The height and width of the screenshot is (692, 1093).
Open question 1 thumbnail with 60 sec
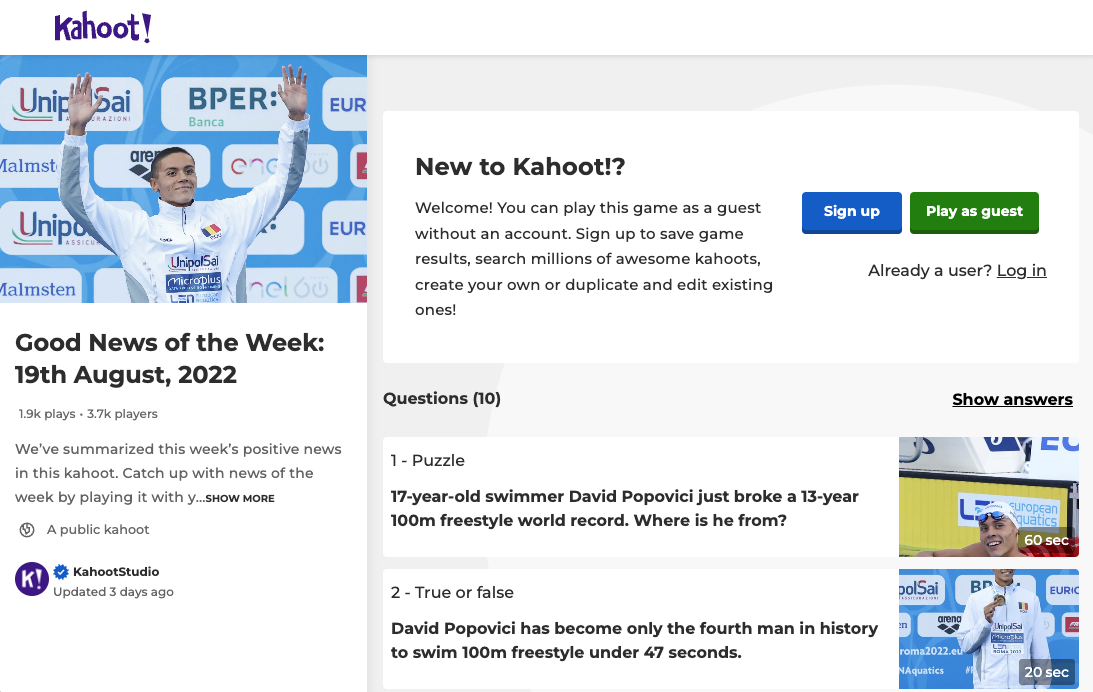coord(988,497)
